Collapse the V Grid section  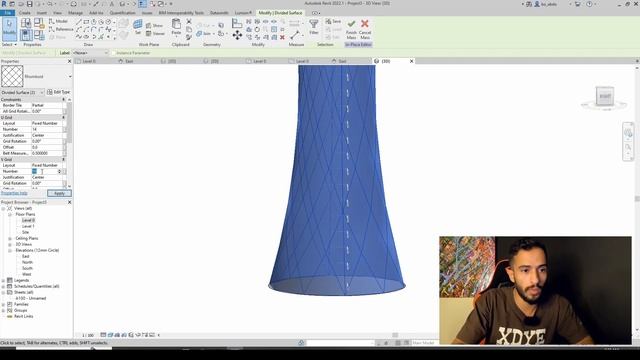(x=63, y=160)
